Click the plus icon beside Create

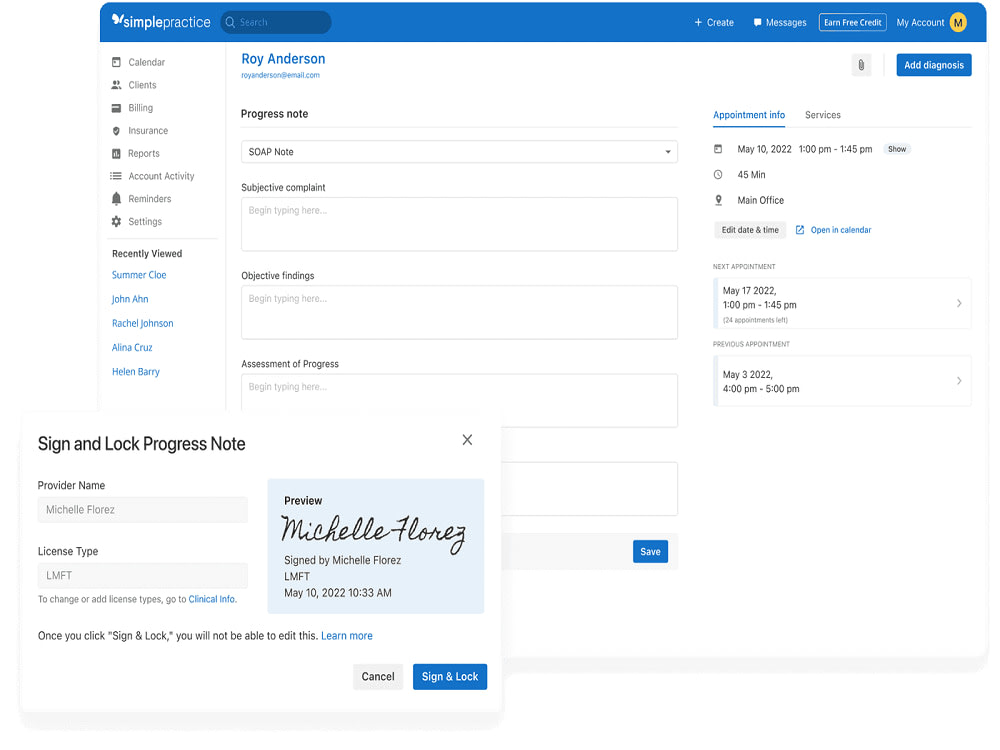coord(698,22)
